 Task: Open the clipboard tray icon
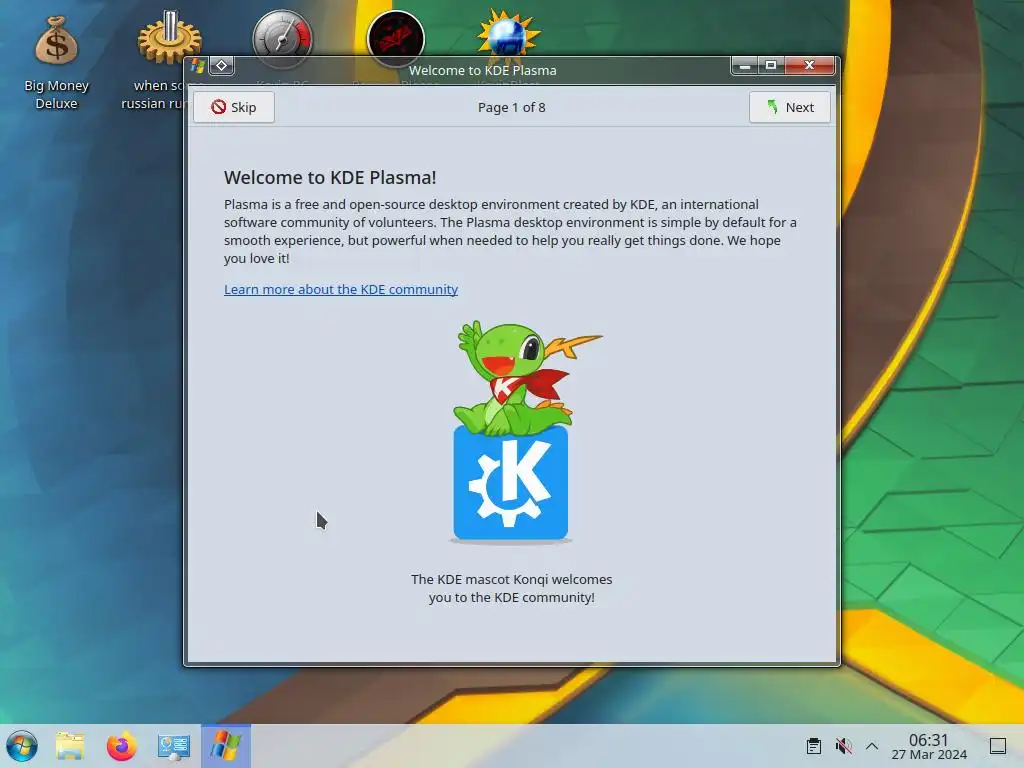point(814,746)
